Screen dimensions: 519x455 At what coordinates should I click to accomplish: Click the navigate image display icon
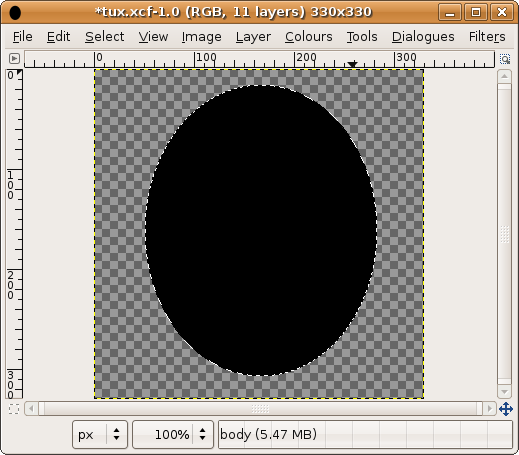click(506, 409)
